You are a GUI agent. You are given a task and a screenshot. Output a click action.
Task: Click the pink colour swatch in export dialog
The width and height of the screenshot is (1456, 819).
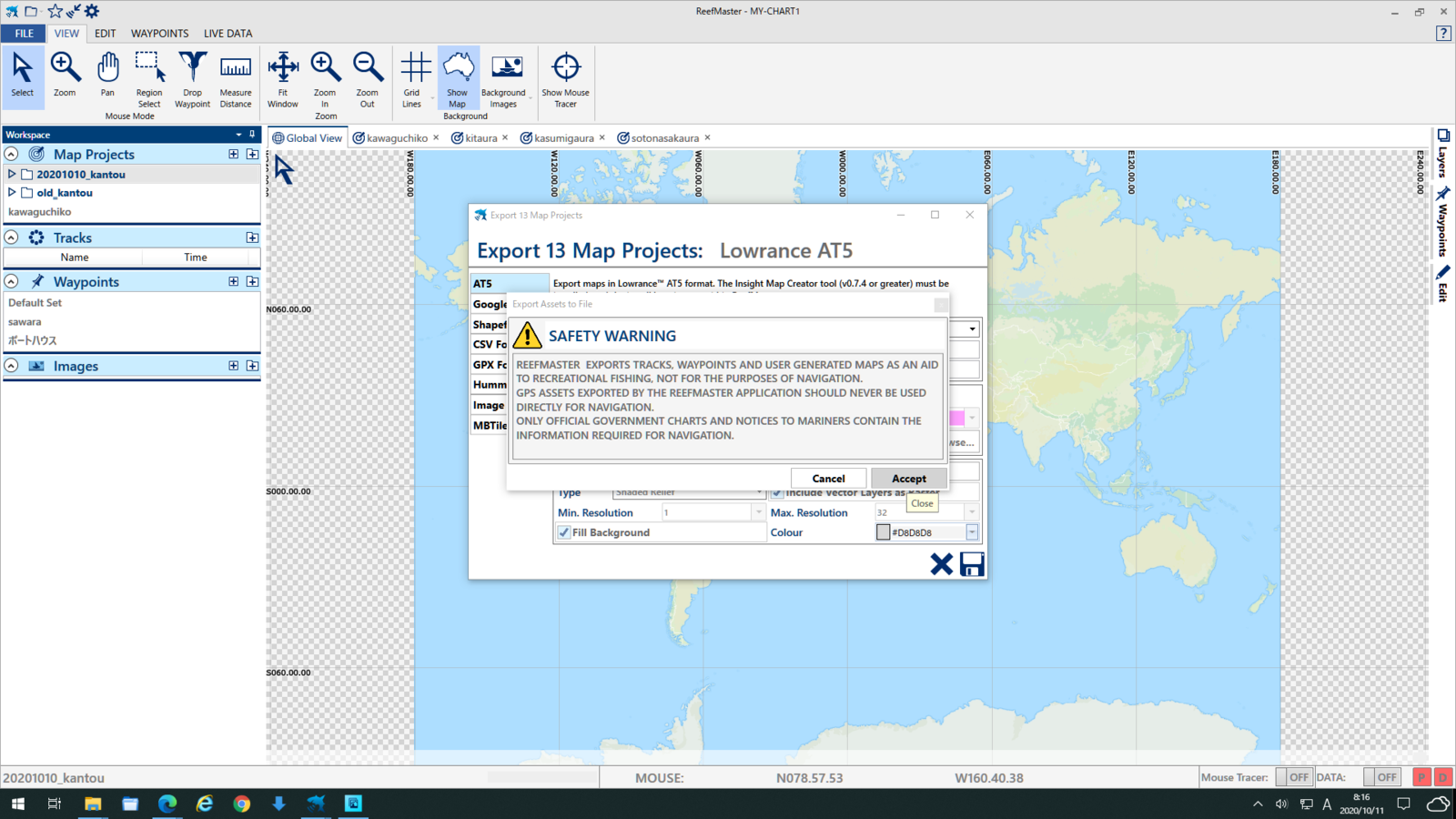tap(956, 419)
